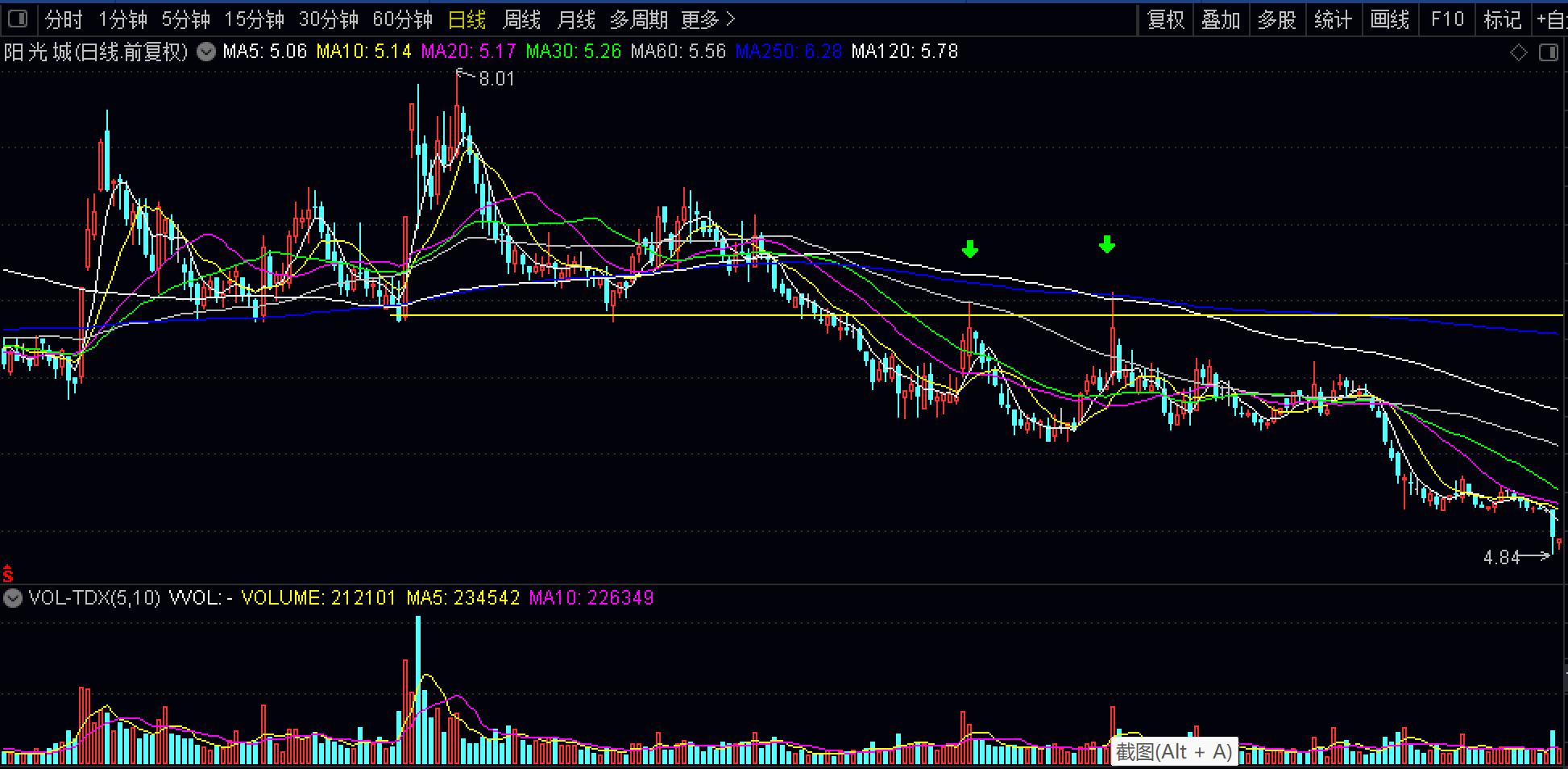Select the 60分钟 period tab
The image size is (1568, 769).
coord(402,19)
